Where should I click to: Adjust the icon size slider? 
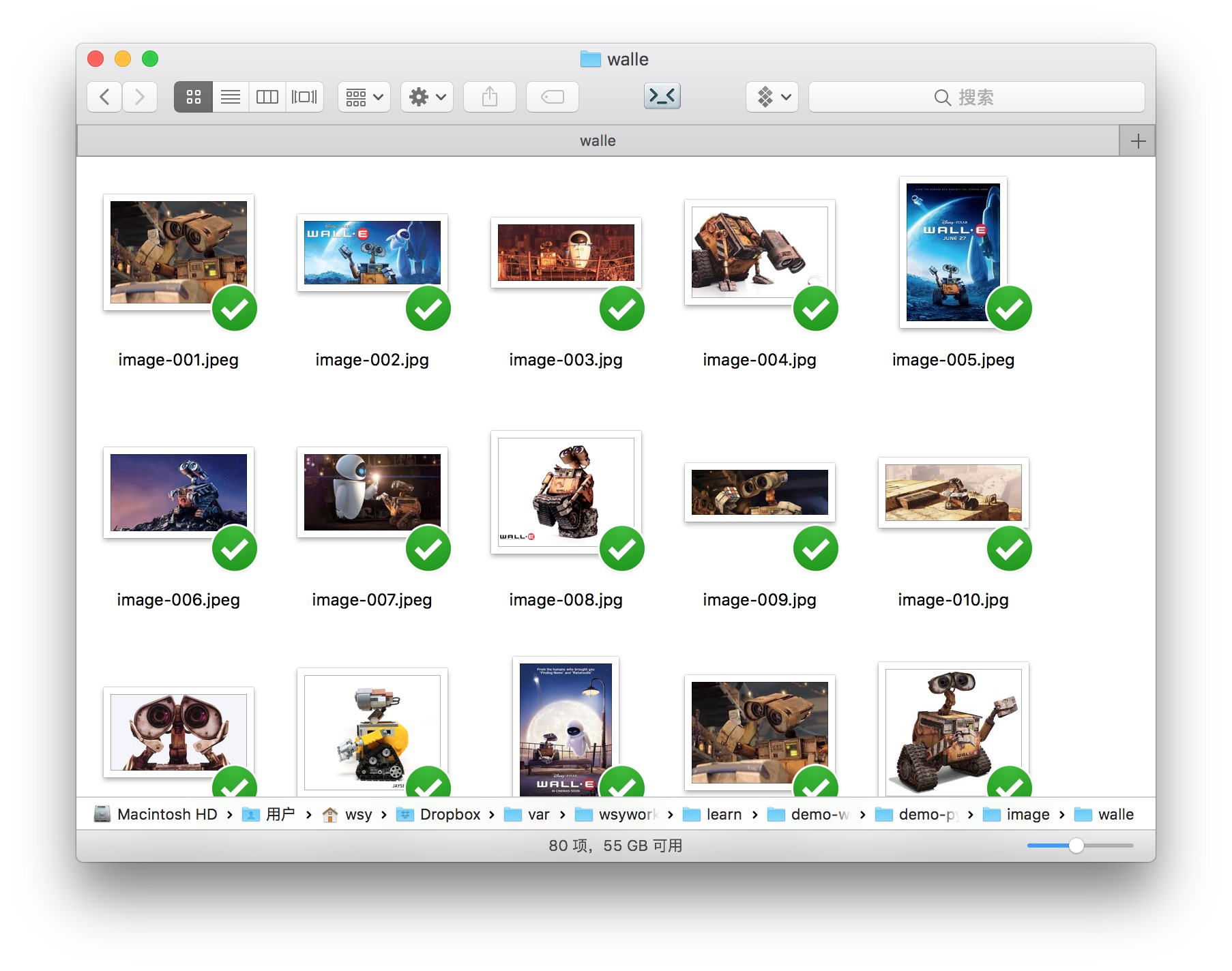pos(1076,846)
